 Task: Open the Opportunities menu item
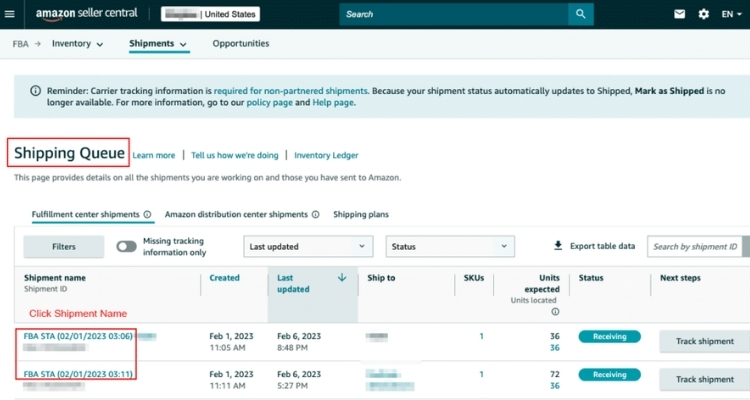240,44
